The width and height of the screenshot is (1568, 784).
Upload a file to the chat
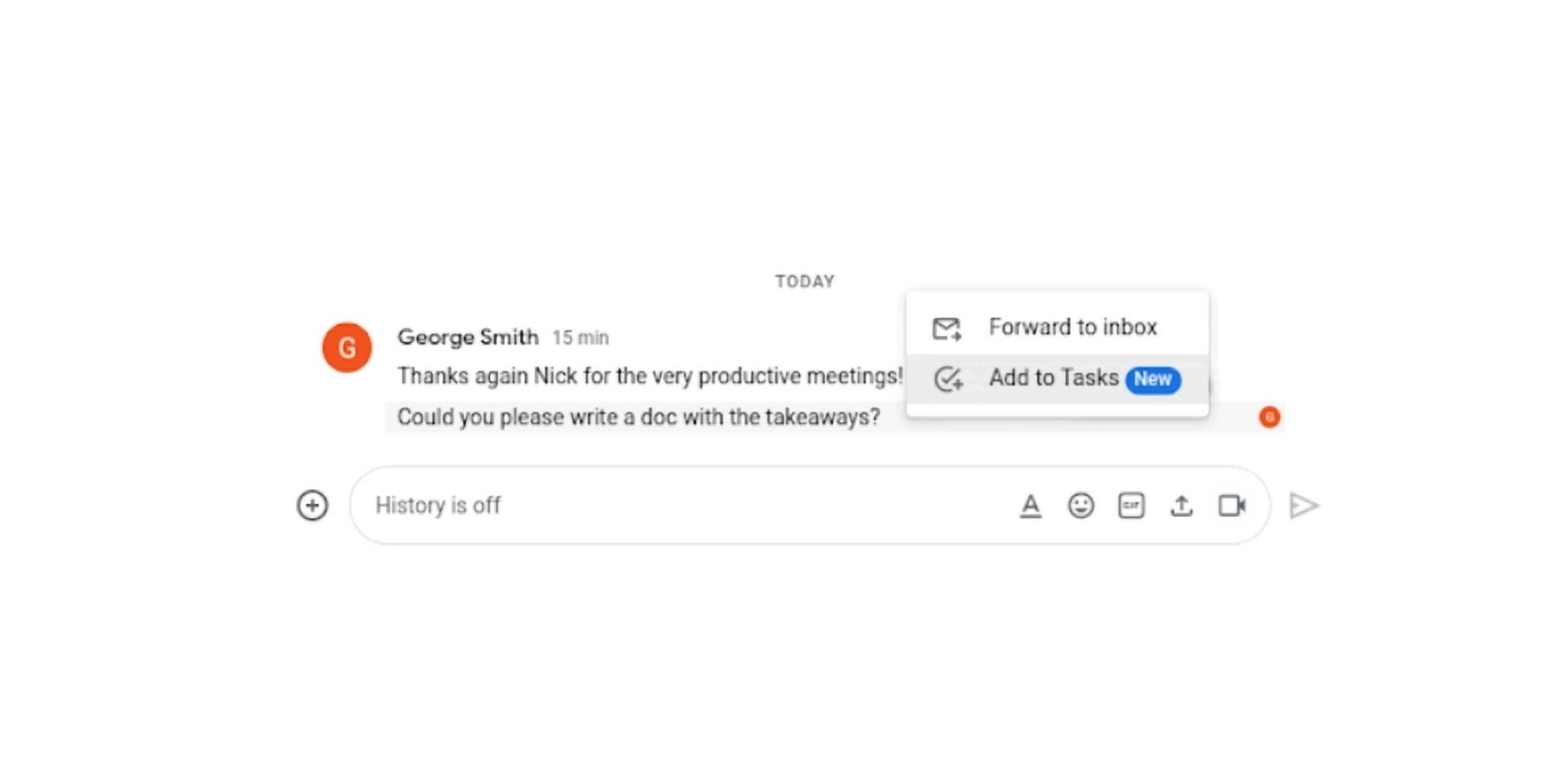point(1182,506)
